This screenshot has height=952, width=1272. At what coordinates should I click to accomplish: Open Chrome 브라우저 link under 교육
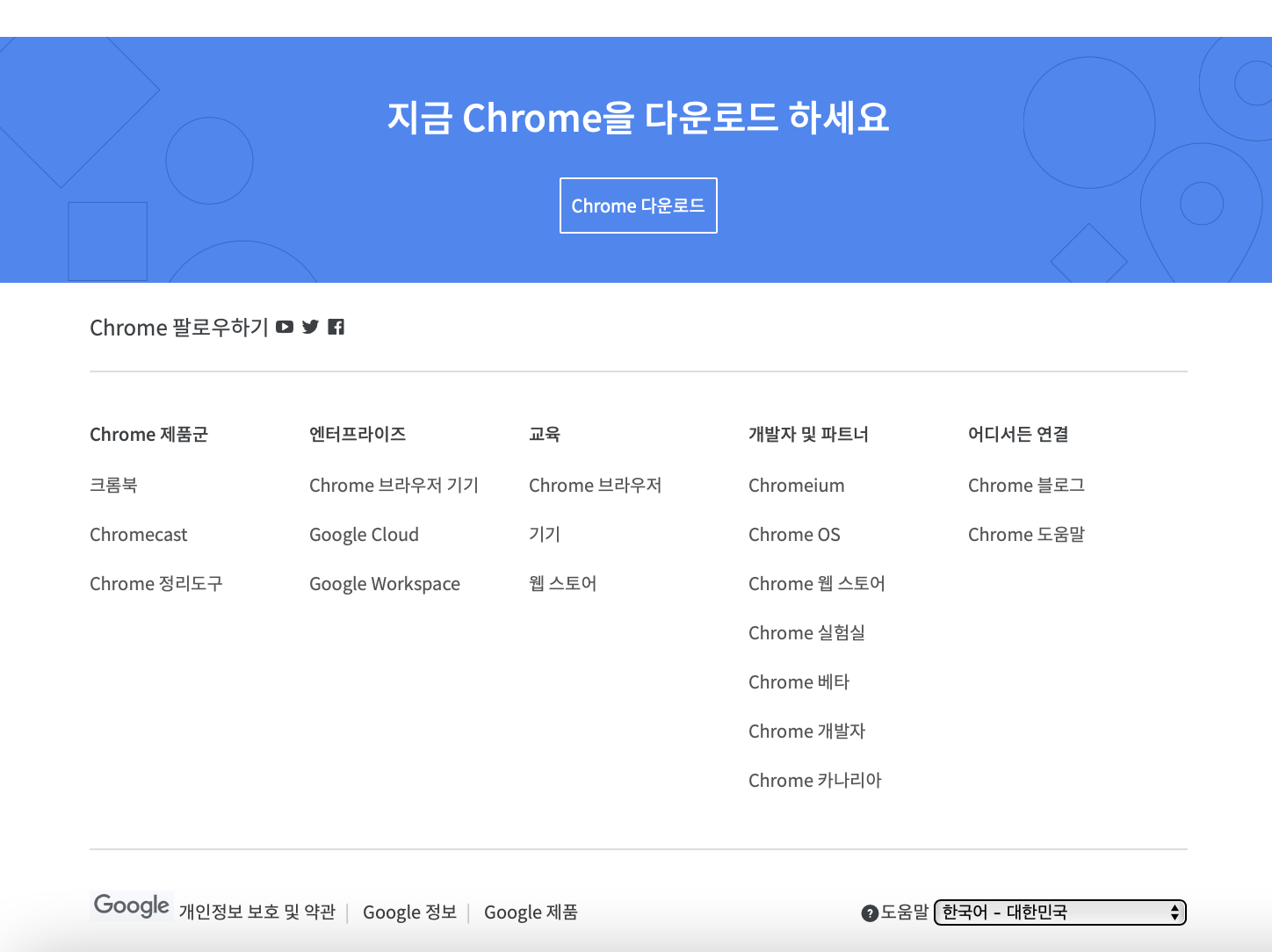pos(596,486)
